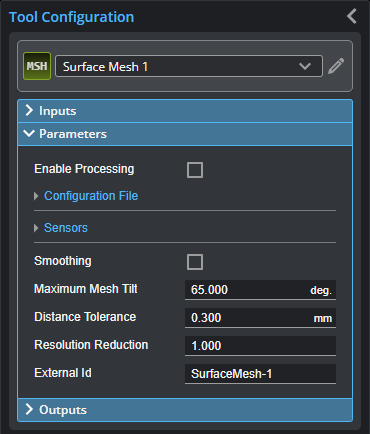
Task: Collapse the Tool Configuration panel arrow
Action: coord(352,16)
